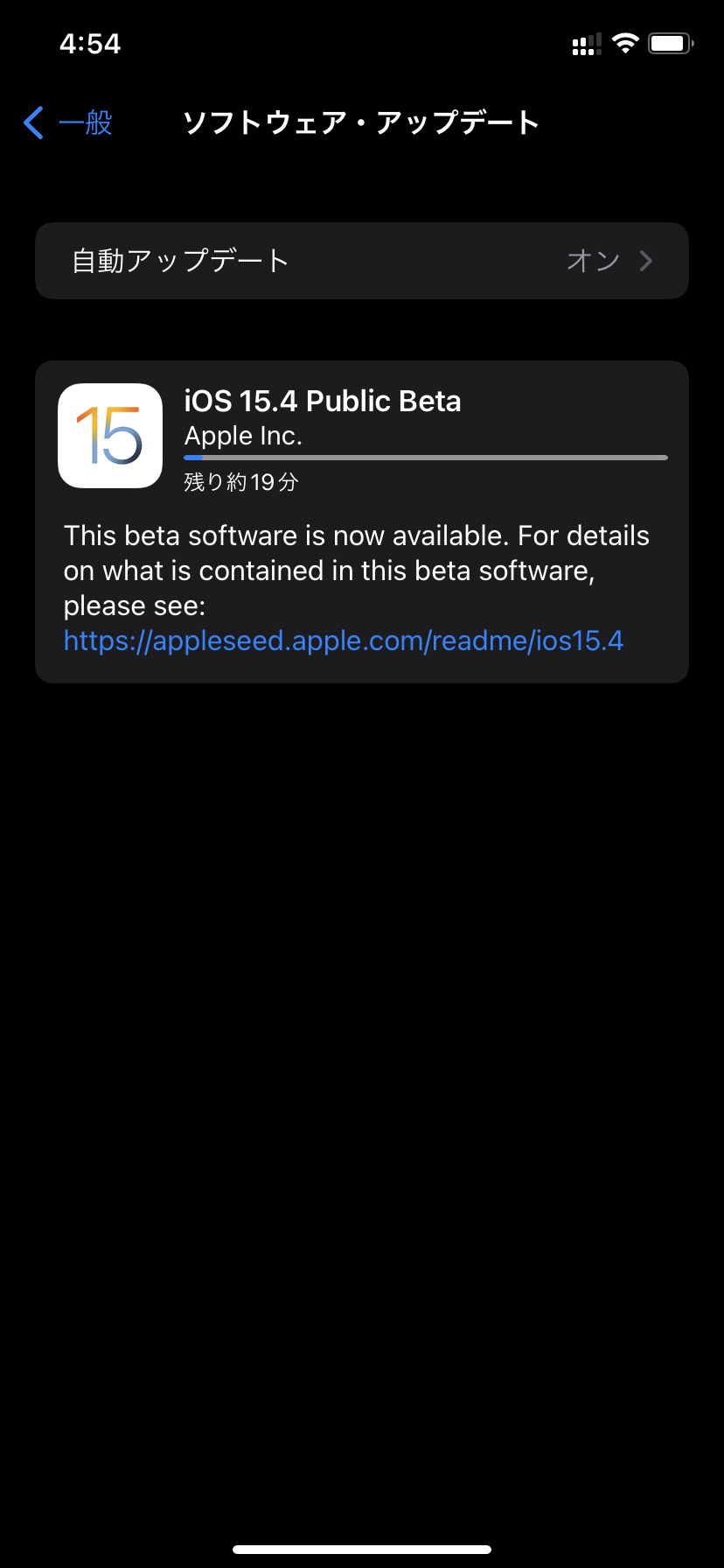
Task: Tap the iOS 15 update icon
Action: click(110, 436)
